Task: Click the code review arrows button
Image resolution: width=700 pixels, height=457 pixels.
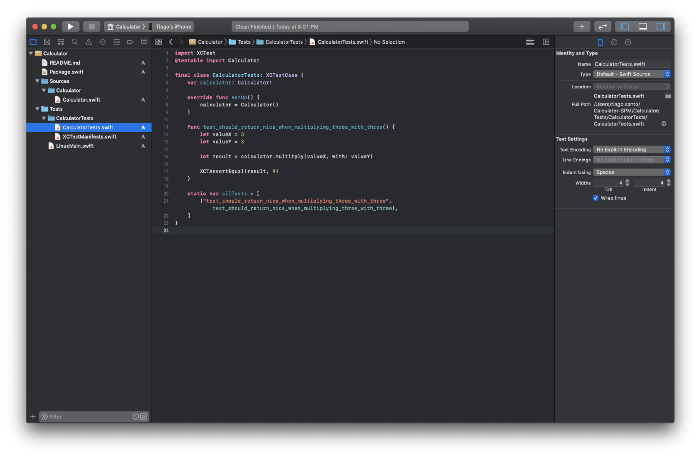Action: tap(603, 26)
